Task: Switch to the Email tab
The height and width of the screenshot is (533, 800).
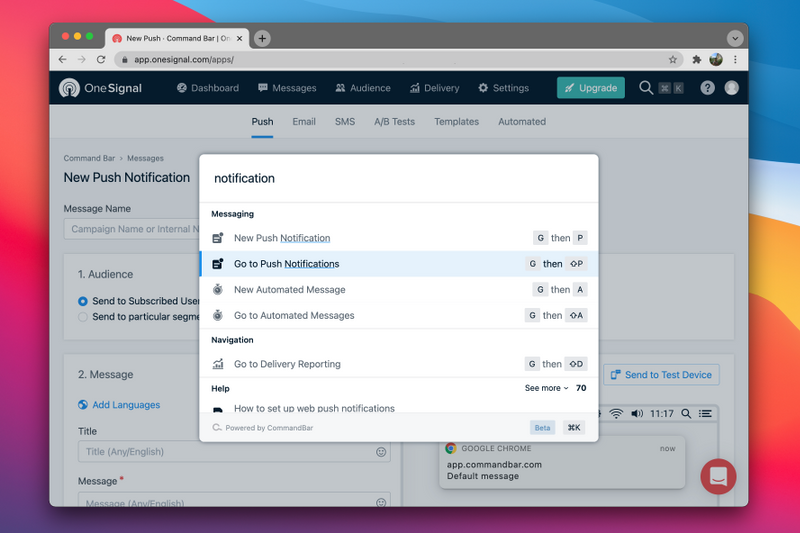Action: 304,121
